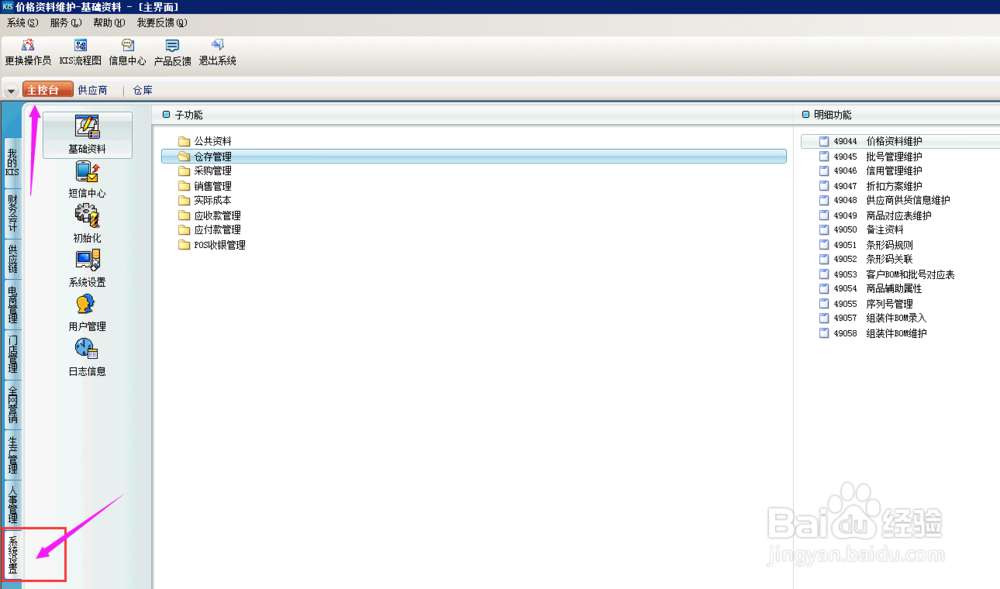Open the 信息中心 toolbar icon
1000x589 pixels.
[128, 45]
